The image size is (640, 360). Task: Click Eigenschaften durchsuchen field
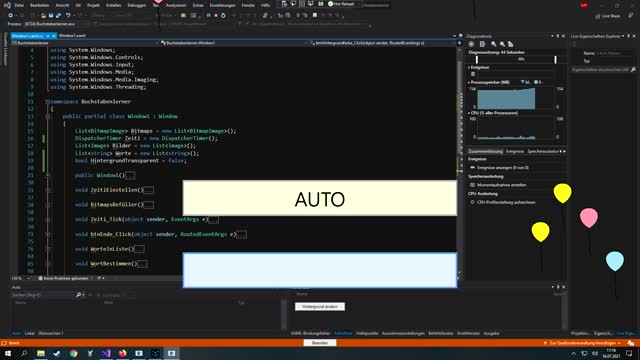[600, 70]
